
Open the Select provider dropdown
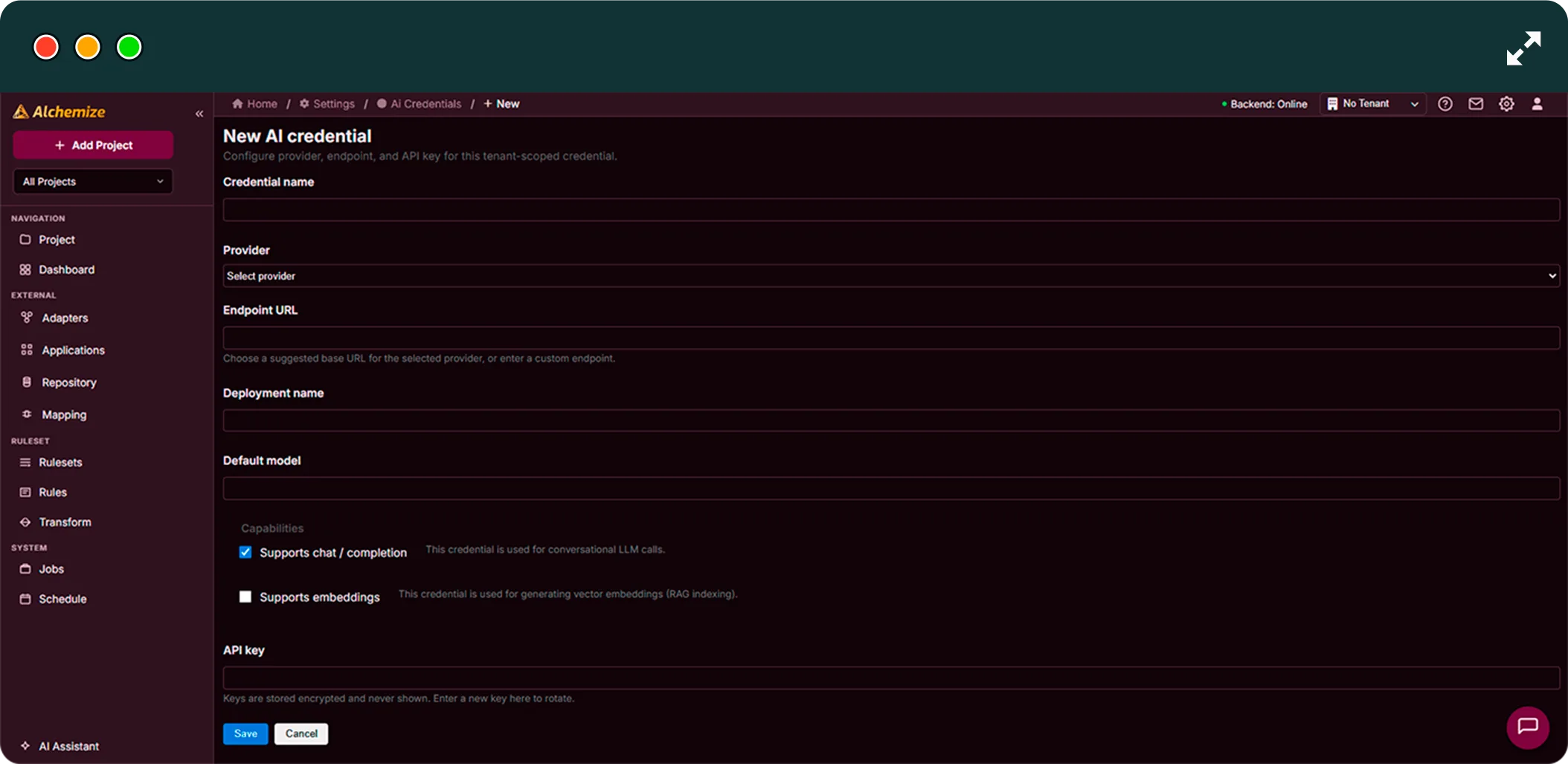(x=891, y=276)
